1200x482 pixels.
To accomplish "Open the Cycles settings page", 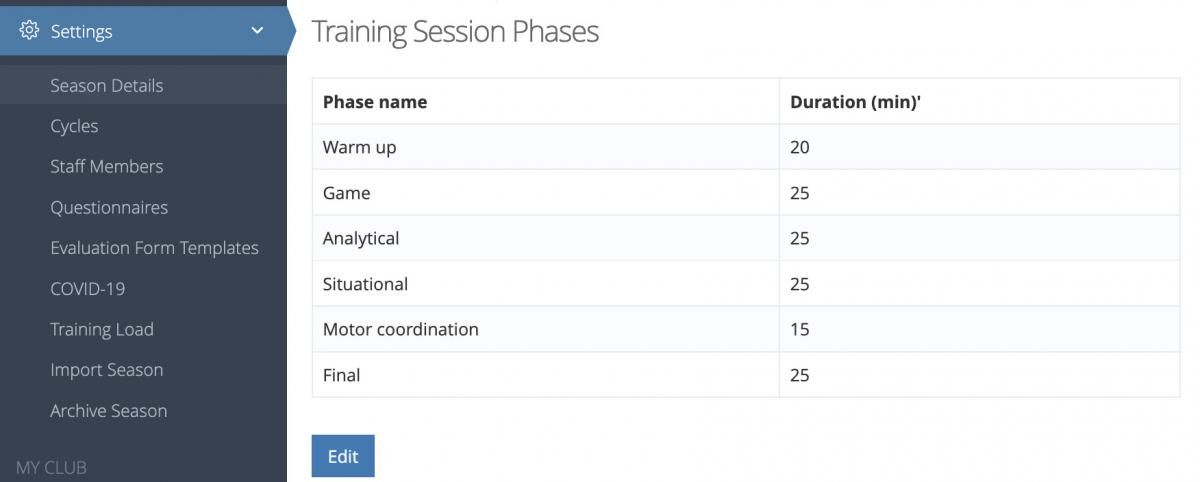I will click(74, 126).
